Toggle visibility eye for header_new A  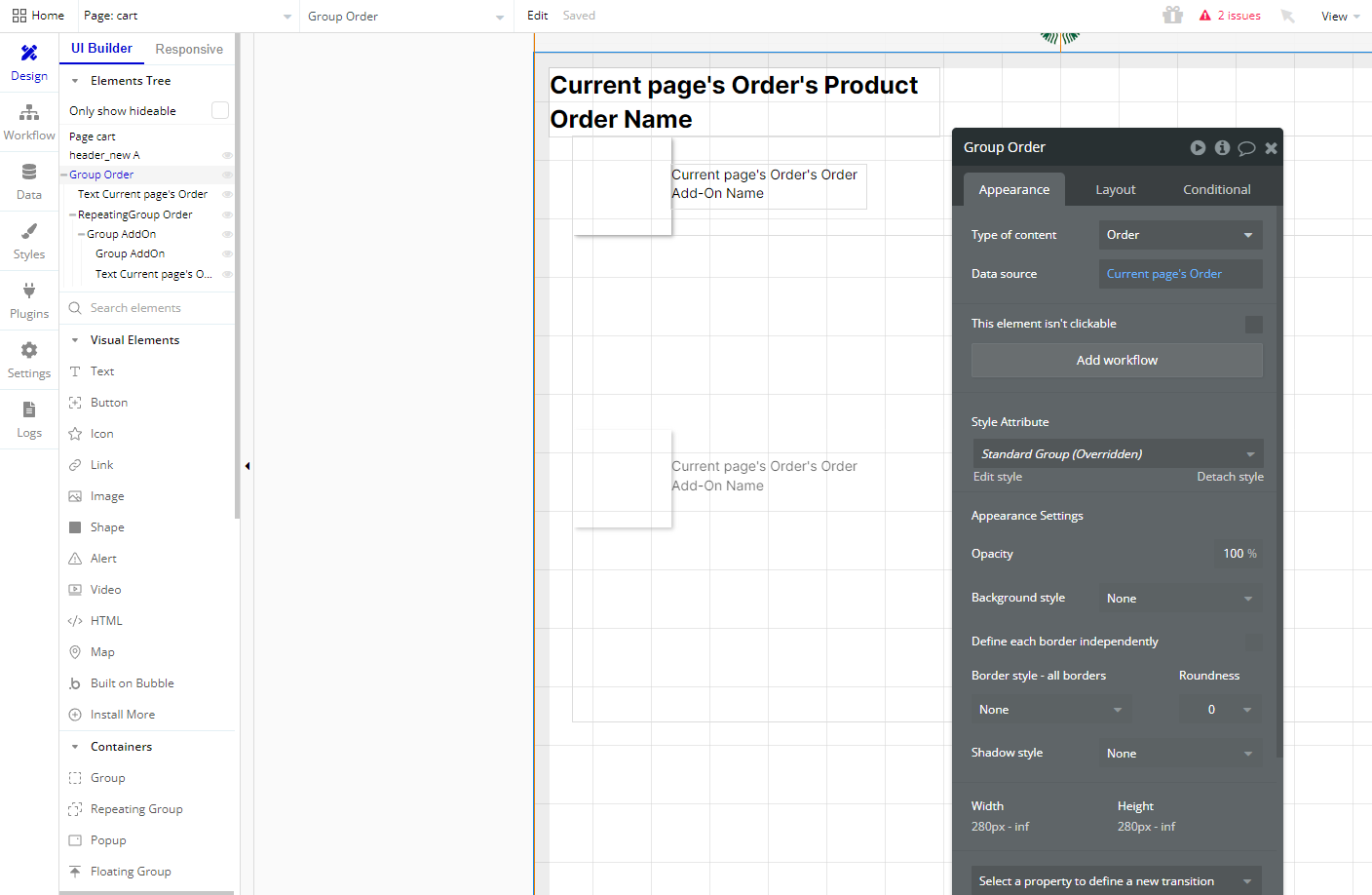(227, 155)
